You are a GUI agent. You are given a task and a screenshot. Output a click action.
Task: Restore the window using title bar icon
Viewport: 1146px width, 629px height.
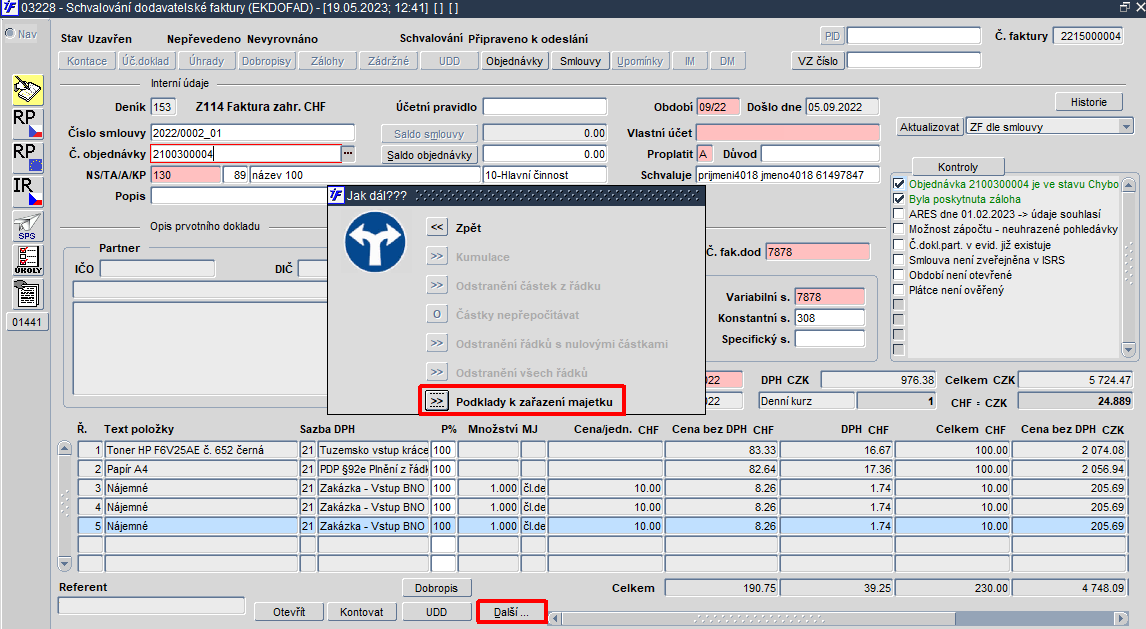[1125, 7]
